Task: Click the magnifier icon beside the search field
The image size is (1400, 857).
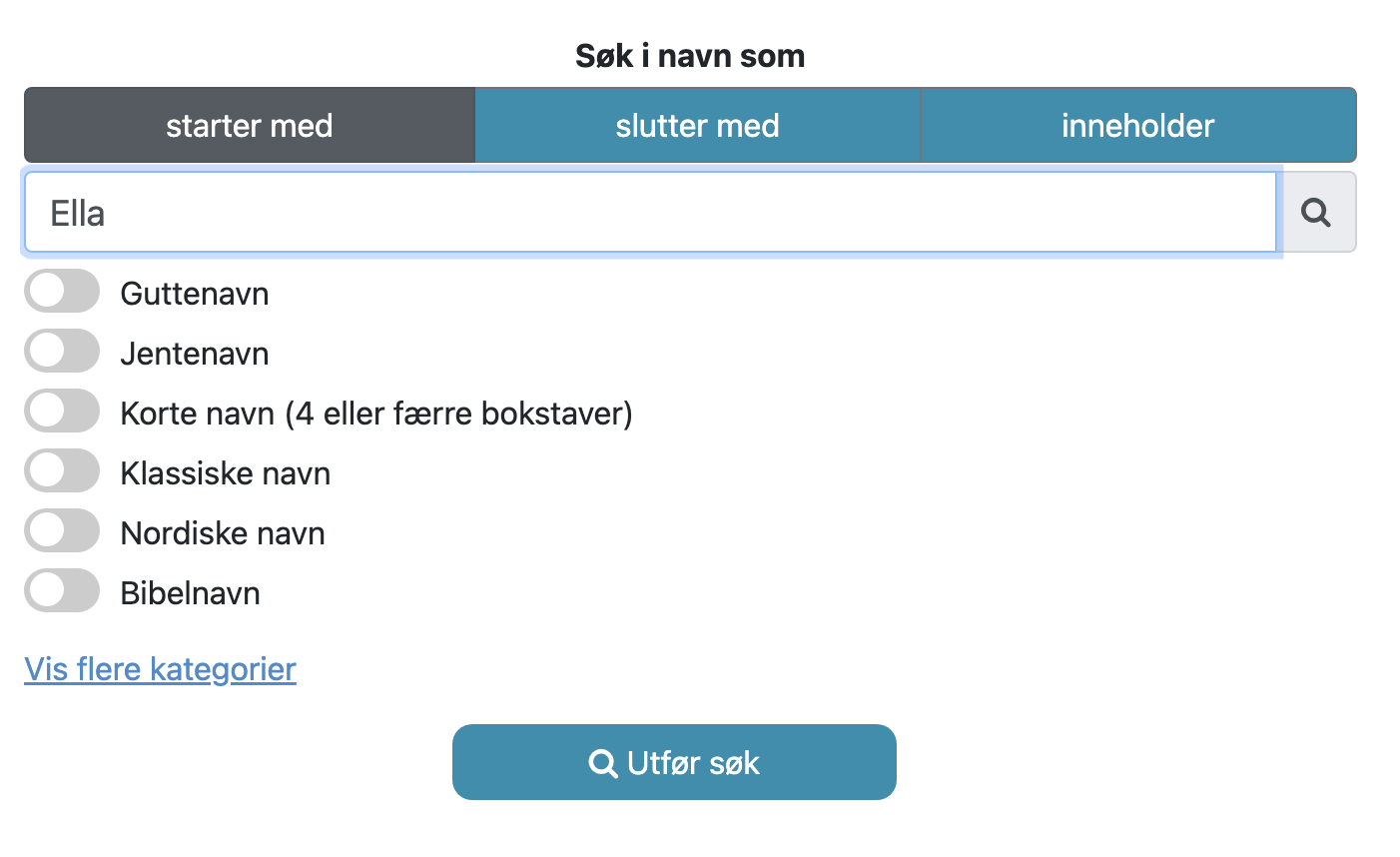Action: [1317, 212]
